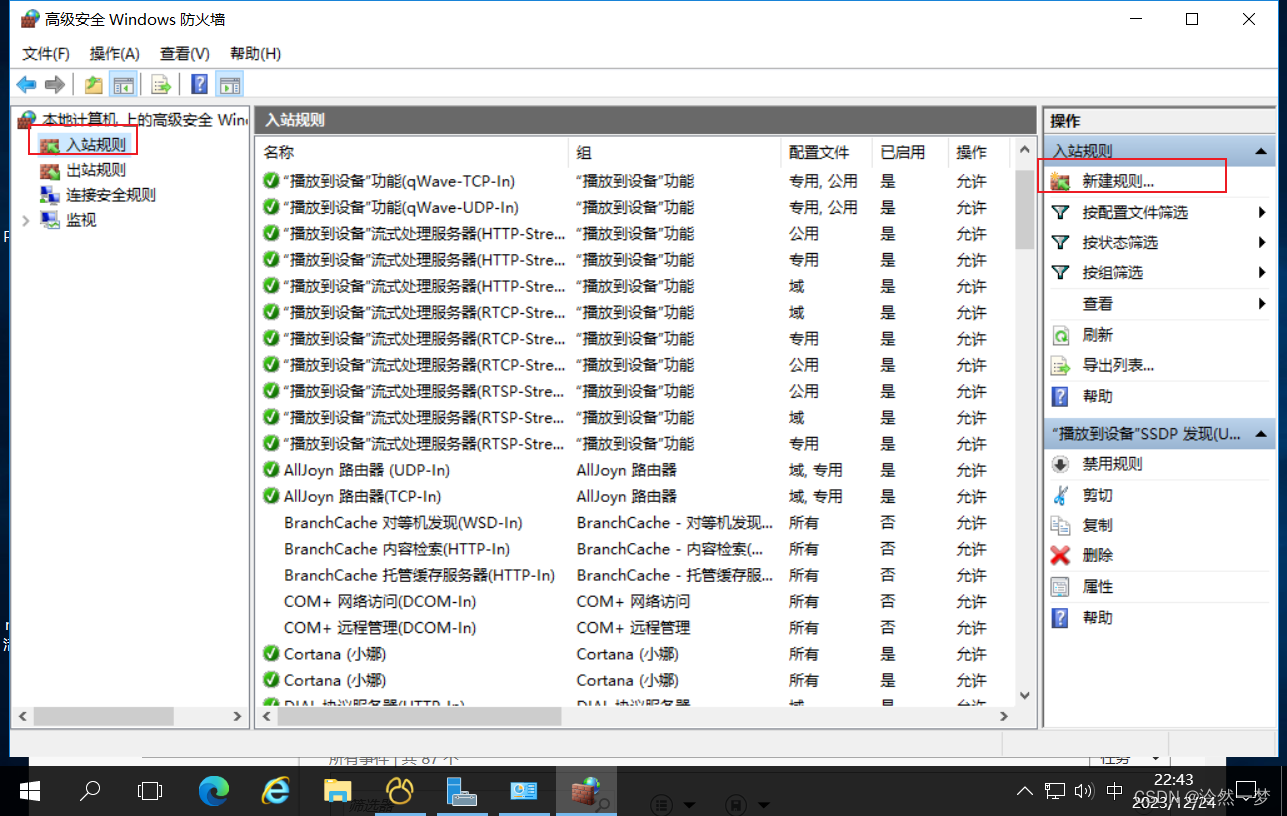The width and height of the screenshot is (1287, 816).
Task: Open the 查看(V) menu
Action: [x=182, y=53]
